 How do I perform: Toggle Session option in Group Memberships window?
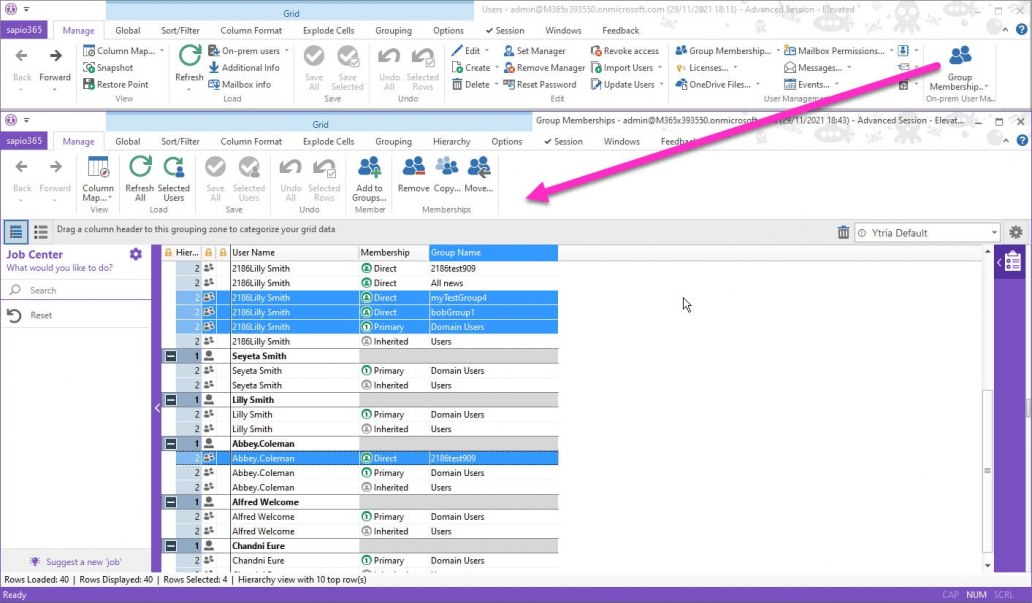563,142
